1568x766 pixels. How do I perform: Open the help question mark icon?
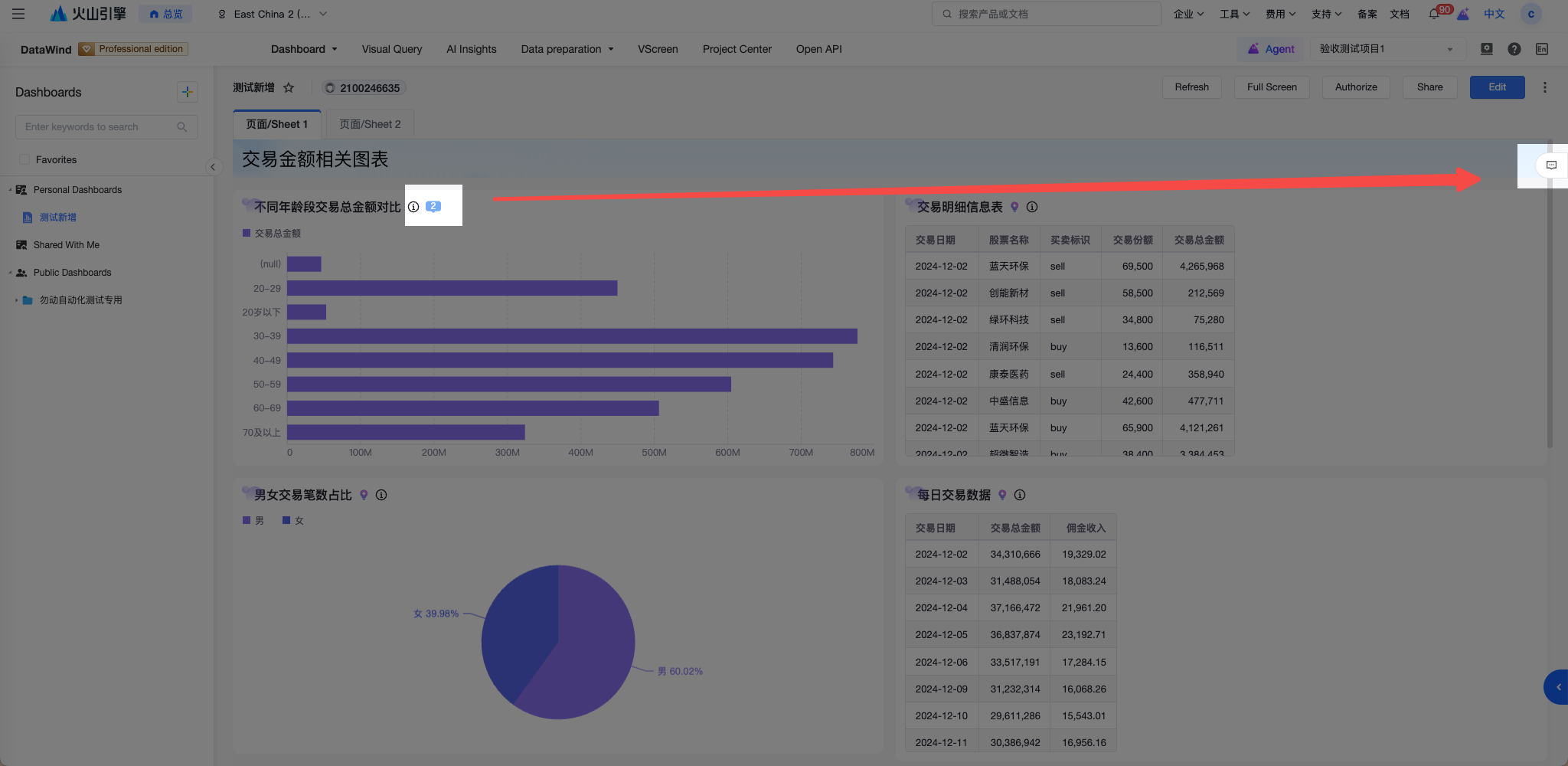coord(1514,49)
